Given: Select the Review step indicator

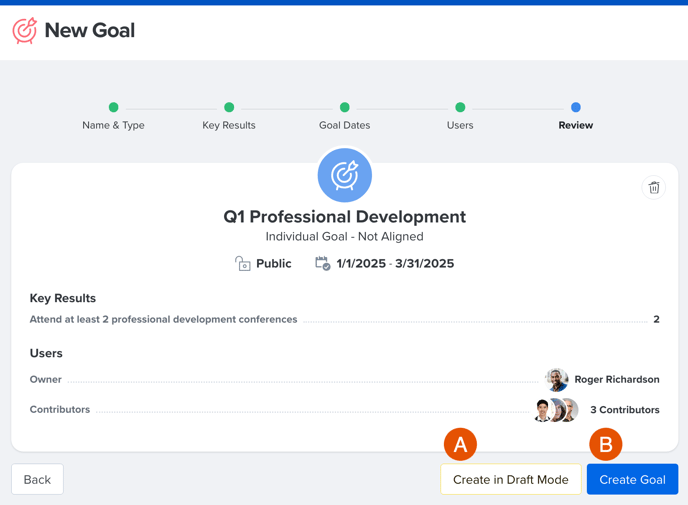Looking at the screenshot, I should (576, 107).
